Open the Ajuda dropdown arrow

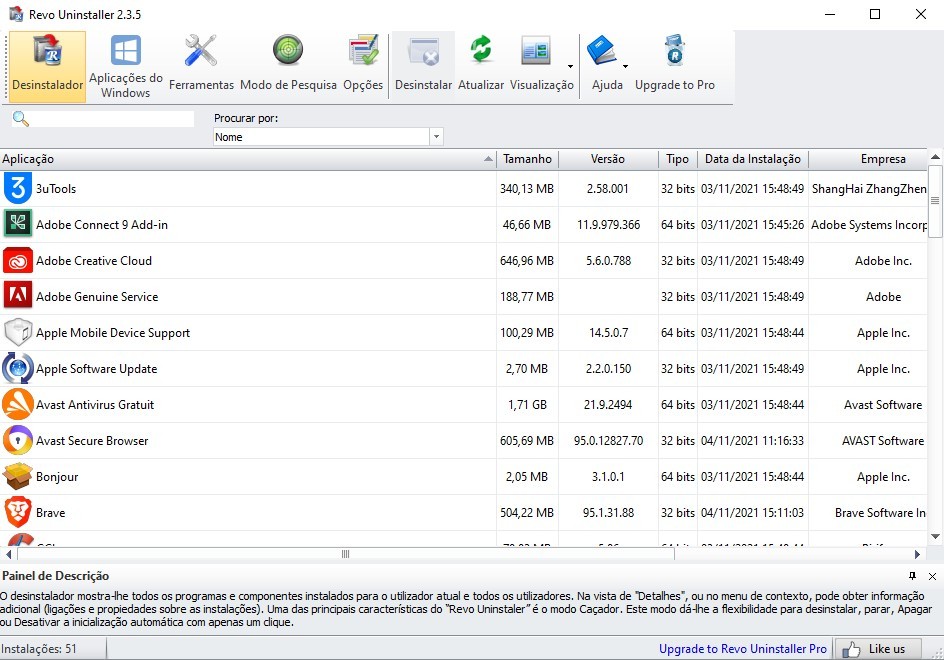(x=625, y=67)
